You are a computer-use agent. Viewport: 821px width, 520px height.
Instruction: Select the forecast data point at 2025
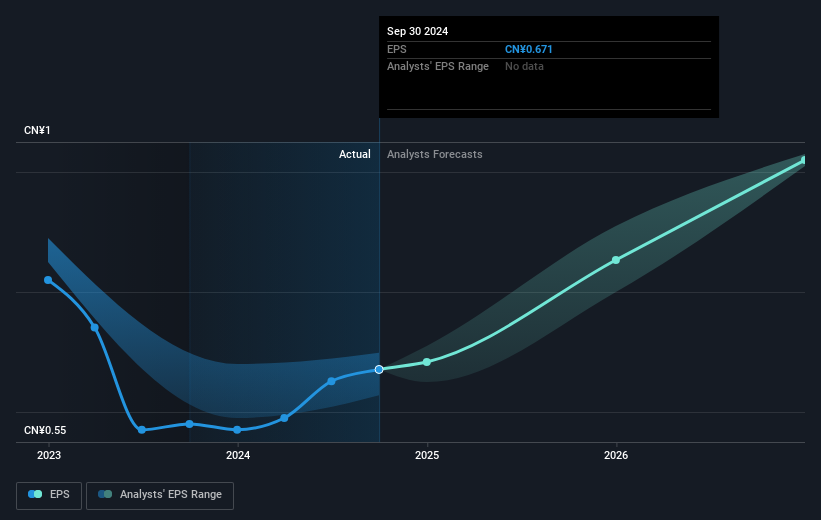click(427, 362)
